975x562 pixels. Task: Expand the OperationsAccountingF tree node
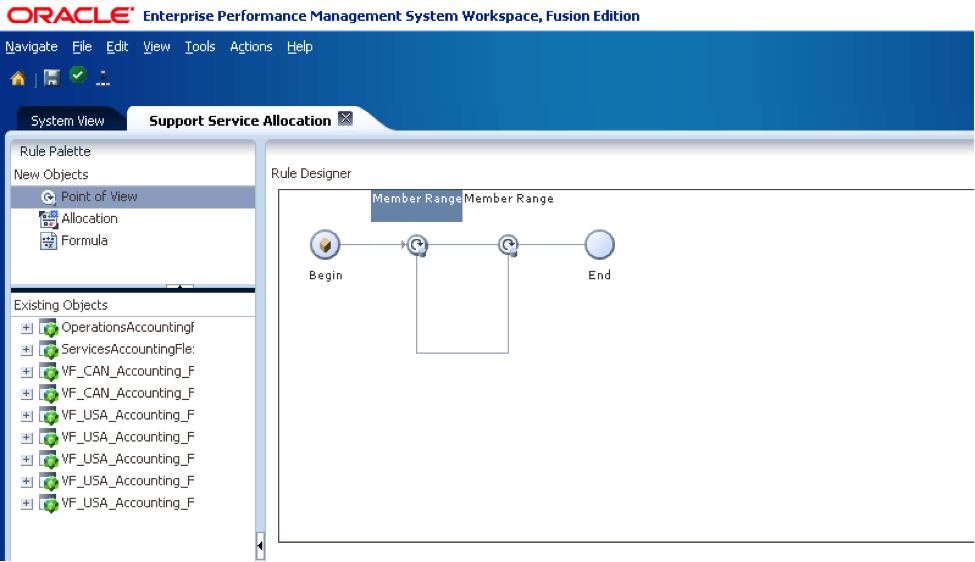[x=27, y=328]
